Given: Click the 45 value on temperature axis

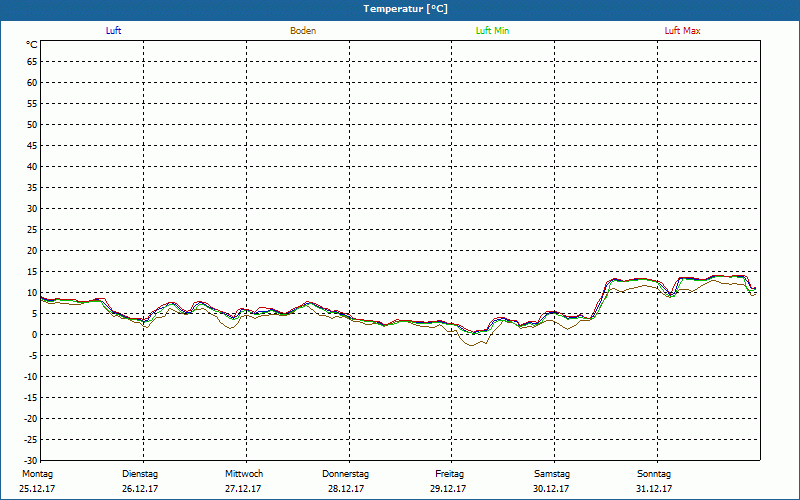Looking at the screenshot, I should tap(32, 146).
